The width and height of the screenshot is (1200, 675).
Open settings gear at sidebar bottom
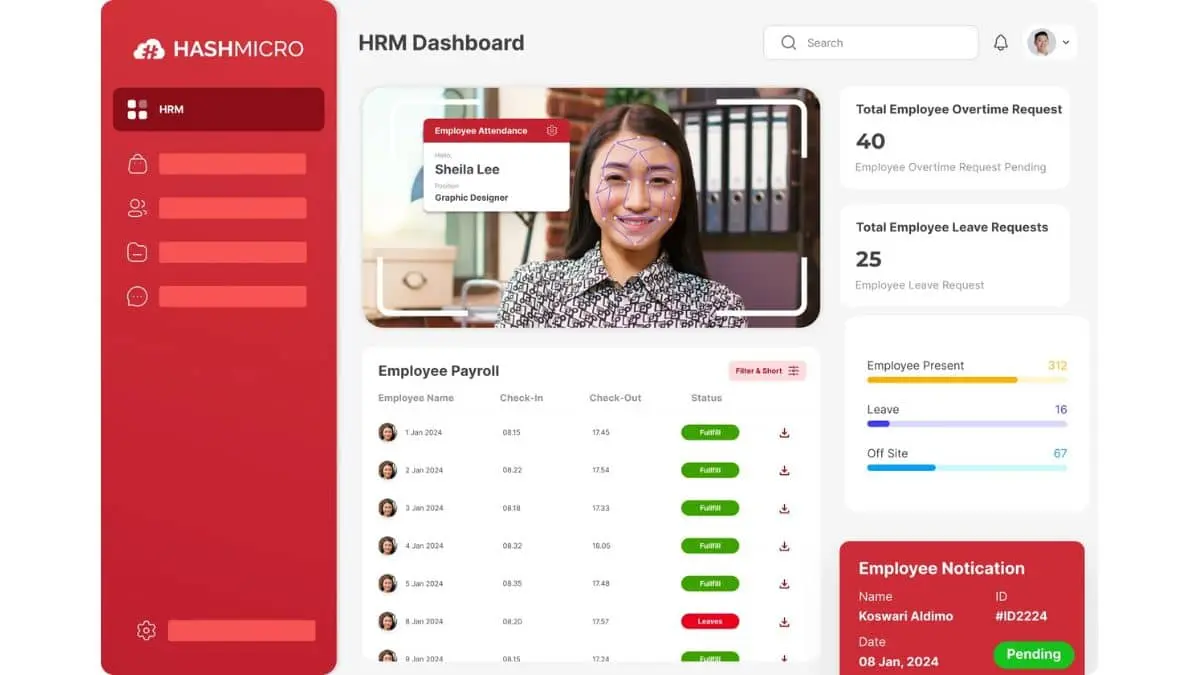pyautogui.click(x=146, y=630)
